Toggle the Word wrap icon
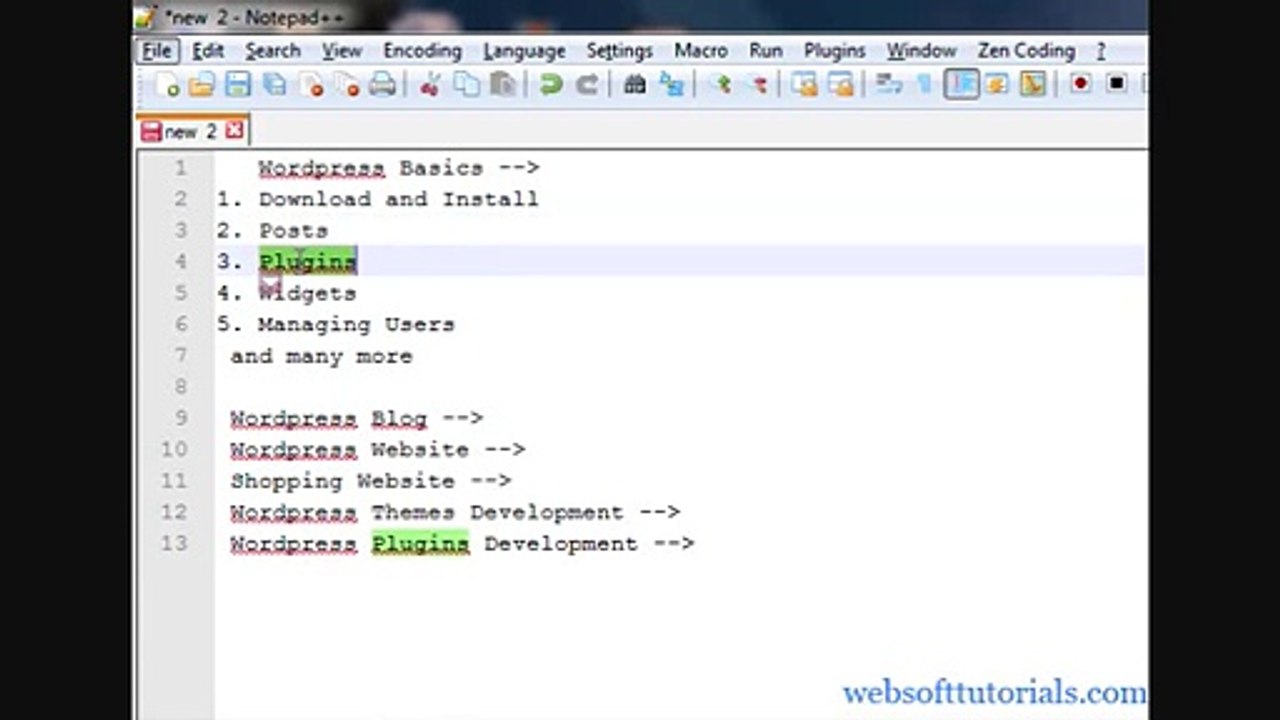The image size is (1280, 720). (889, 85)
